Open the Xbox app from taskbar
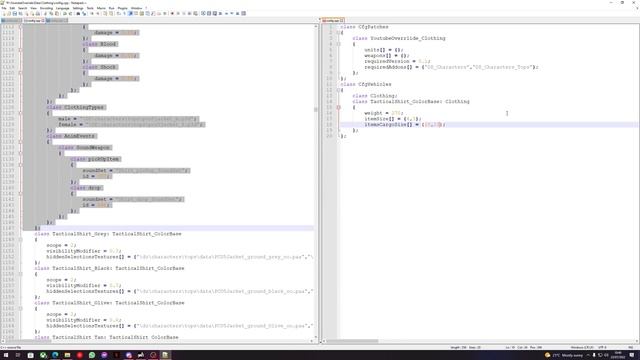Viewport: 640px width, 360px height. pos(43,355)
